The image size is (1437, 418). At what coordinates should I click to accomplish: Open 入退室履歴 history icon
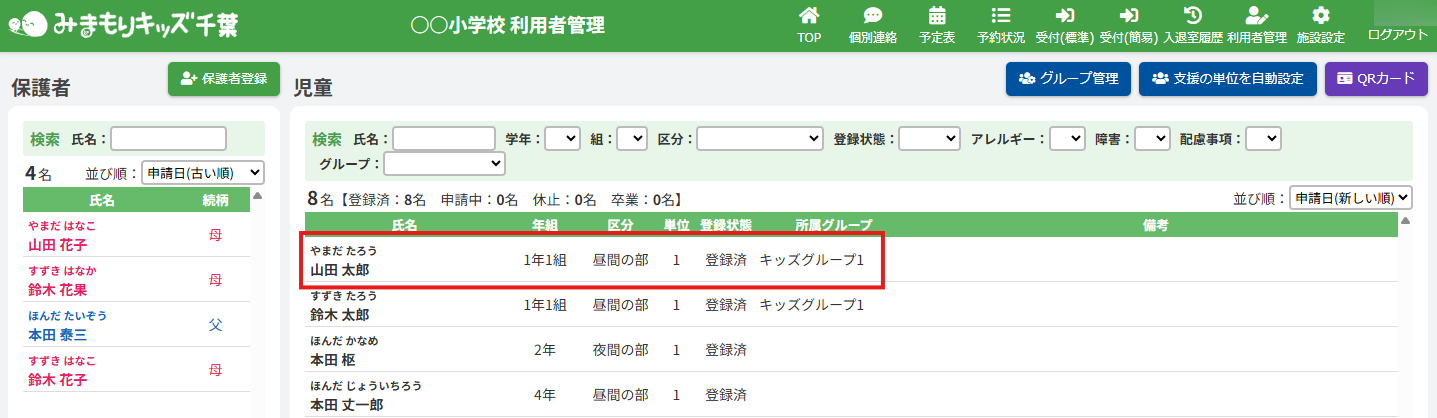1192,16
